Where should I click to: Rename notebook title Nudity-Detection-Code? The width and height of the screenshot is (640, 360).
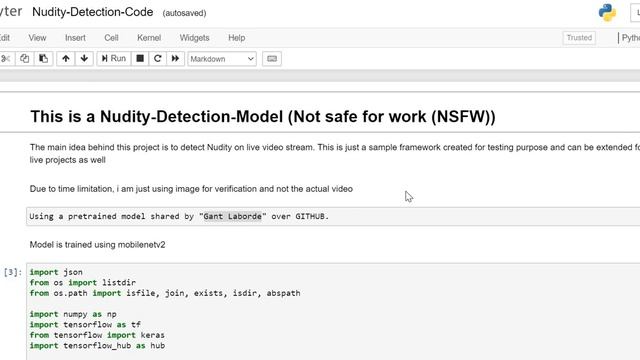point(93,12)
